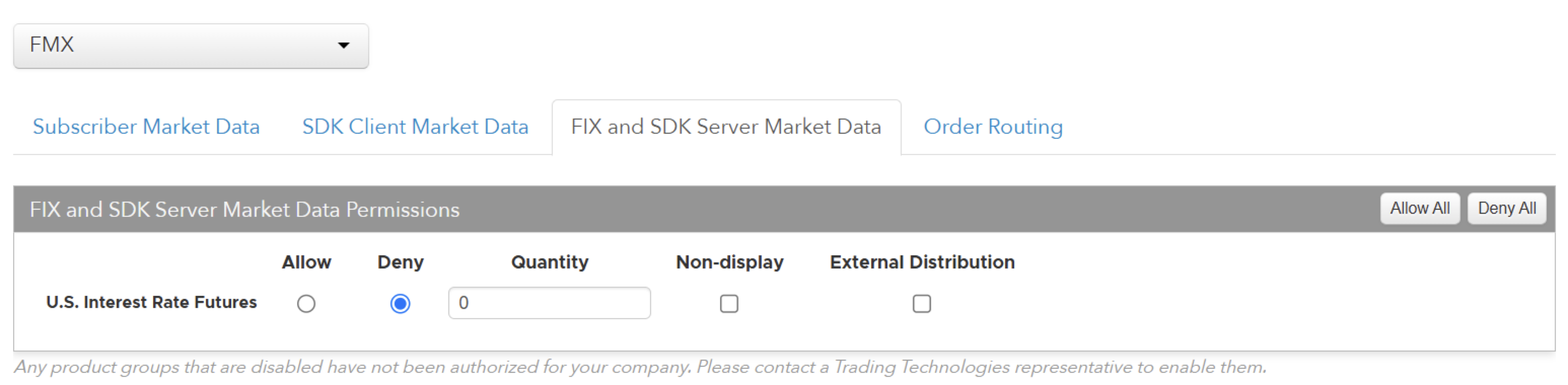The height and width of the screenshot is (385, 1568).
Task: Click the External Distribution column header
Action: click(x=922, y=262)
